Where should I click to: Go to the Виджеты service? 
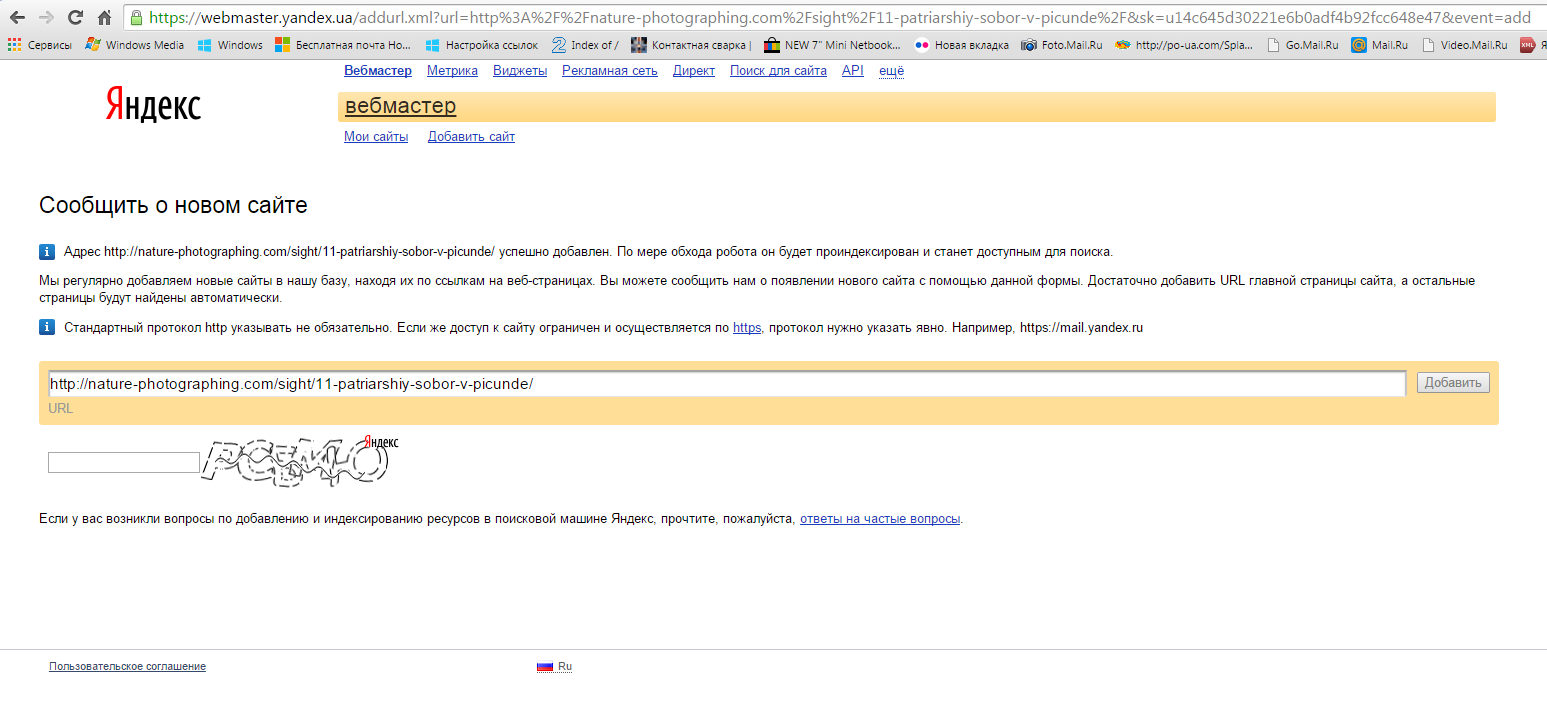520,71
